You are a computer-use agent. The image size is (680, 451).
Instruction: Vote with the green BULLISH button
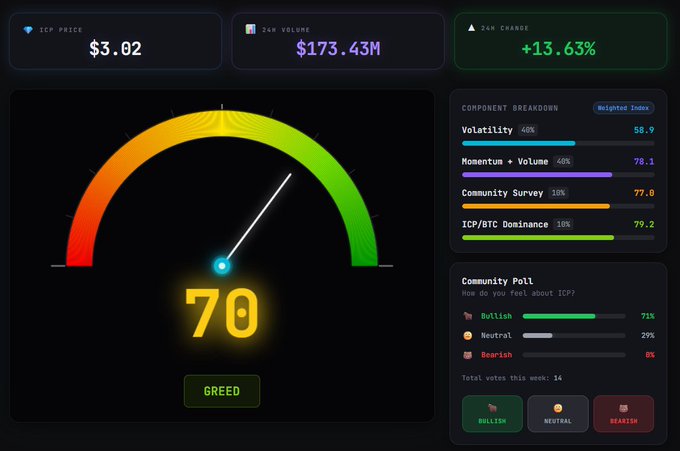tap(492, 414)
